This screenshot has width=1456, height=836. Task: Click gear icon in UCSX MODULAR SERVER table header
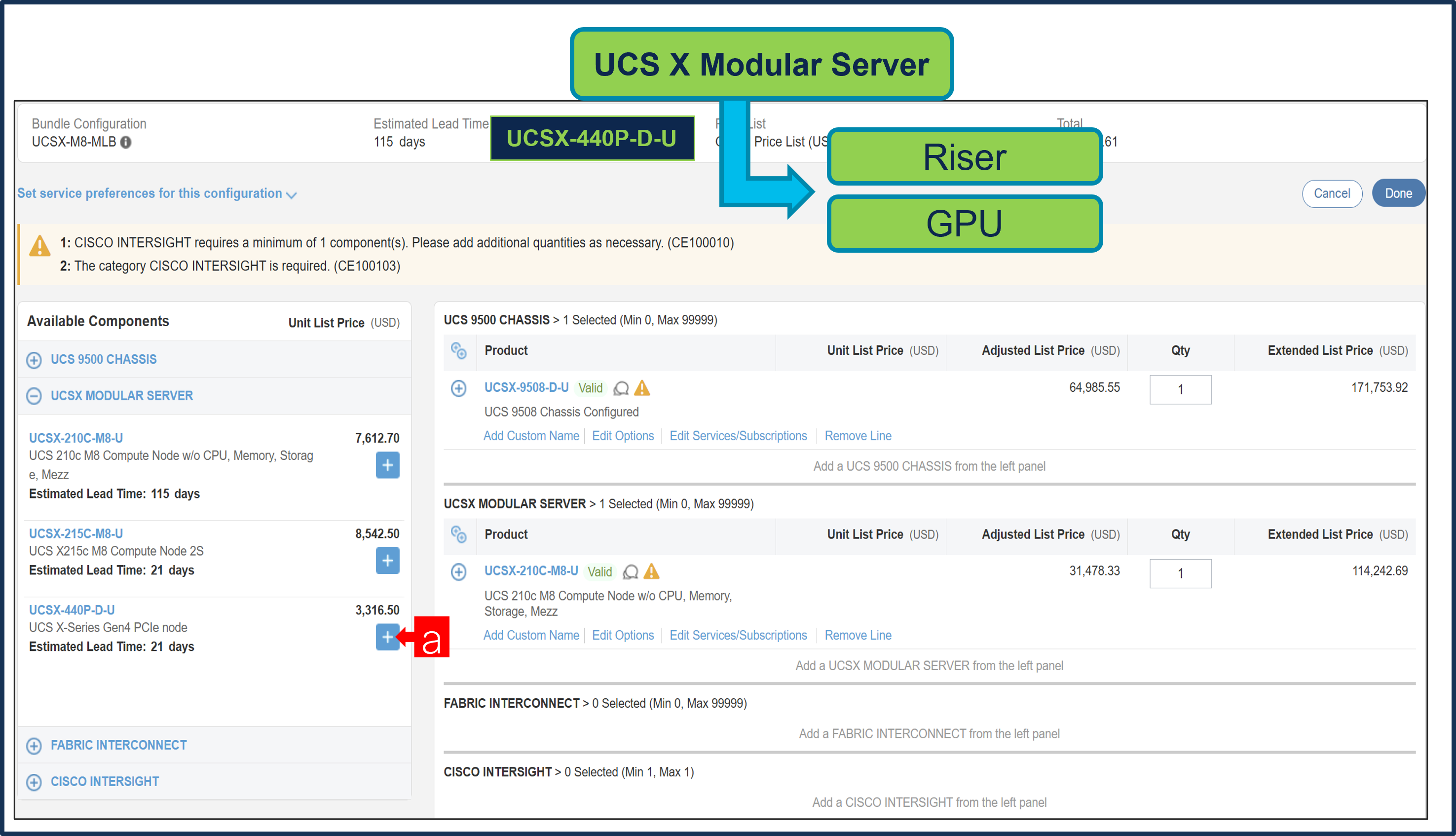(458, 534)
